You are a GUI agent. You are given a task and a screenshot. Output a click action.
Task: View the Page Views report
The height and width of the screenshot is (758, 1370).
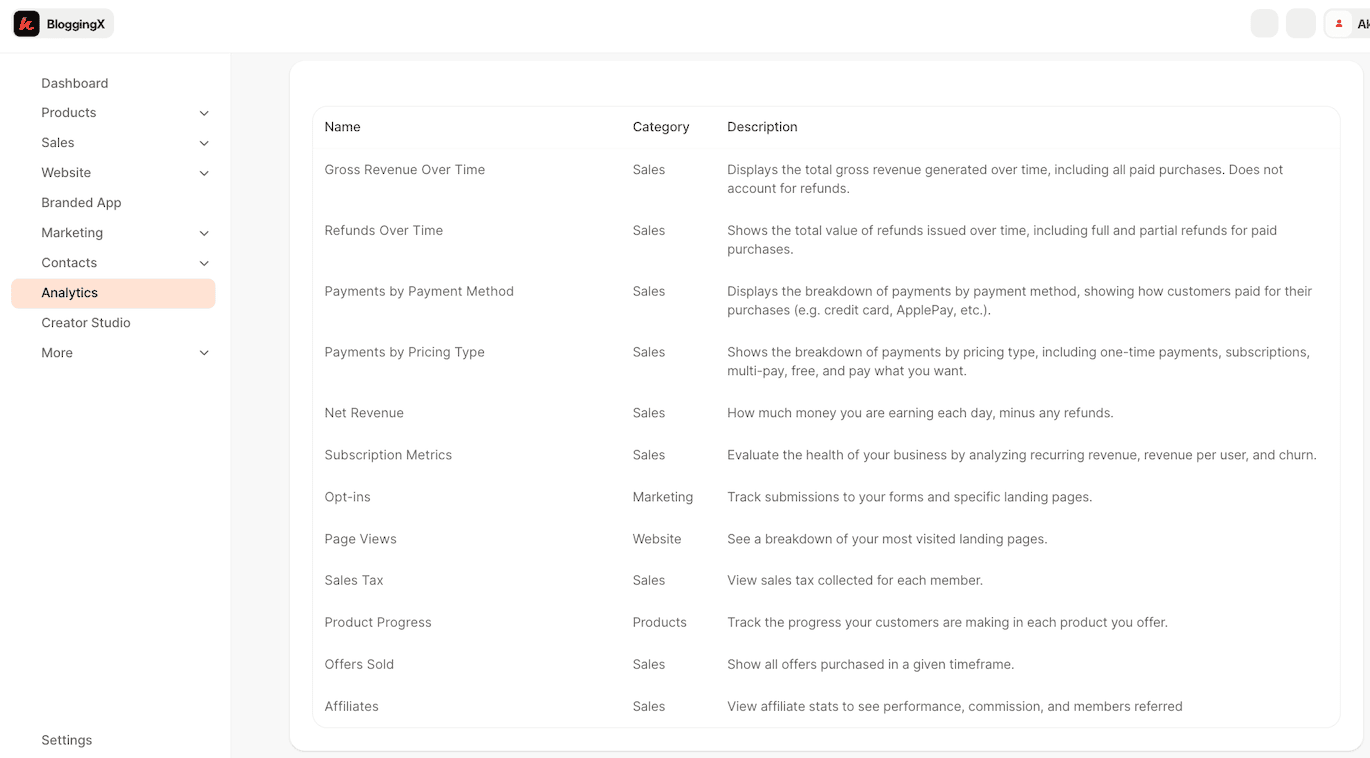coord(361,539)
